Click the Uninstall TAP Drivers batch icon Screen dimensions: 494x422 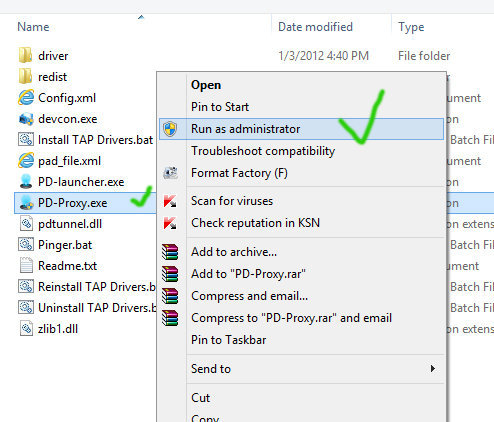click(26, 308)
